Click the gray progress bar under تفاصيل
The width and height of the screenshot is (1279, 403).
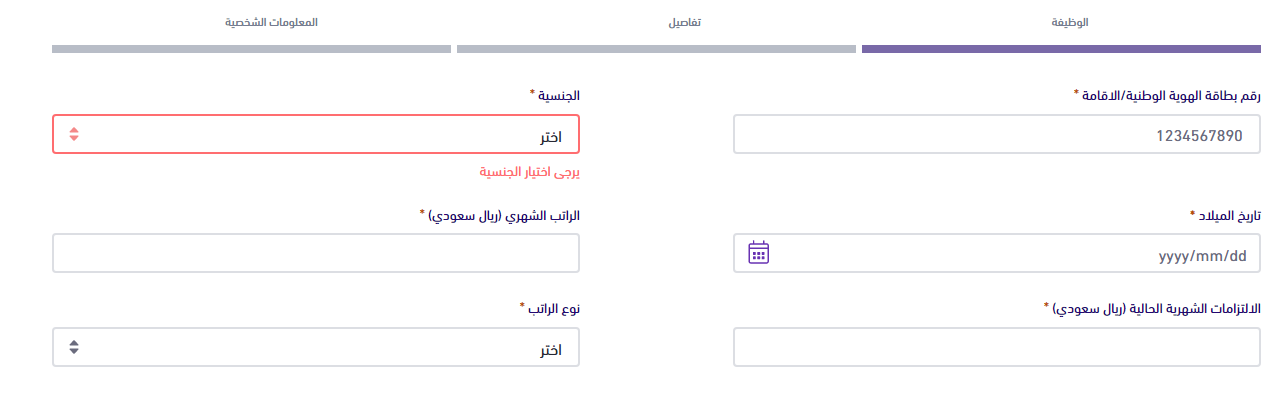pos(656,48)
